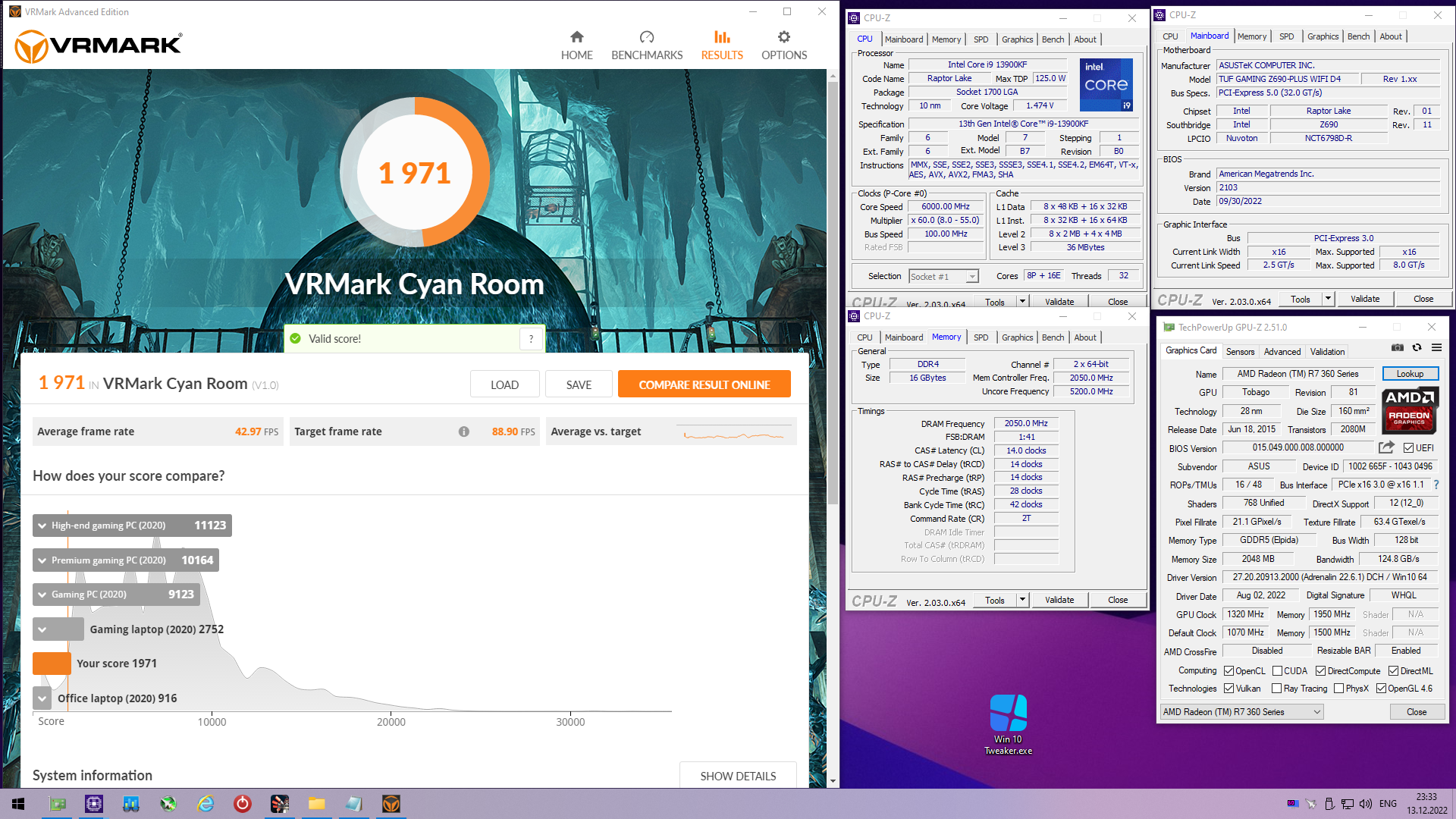Viewport: 1456px width, 819px height.
Task: Click GPU-Z refresh icon
Action: coord(1417,347)
